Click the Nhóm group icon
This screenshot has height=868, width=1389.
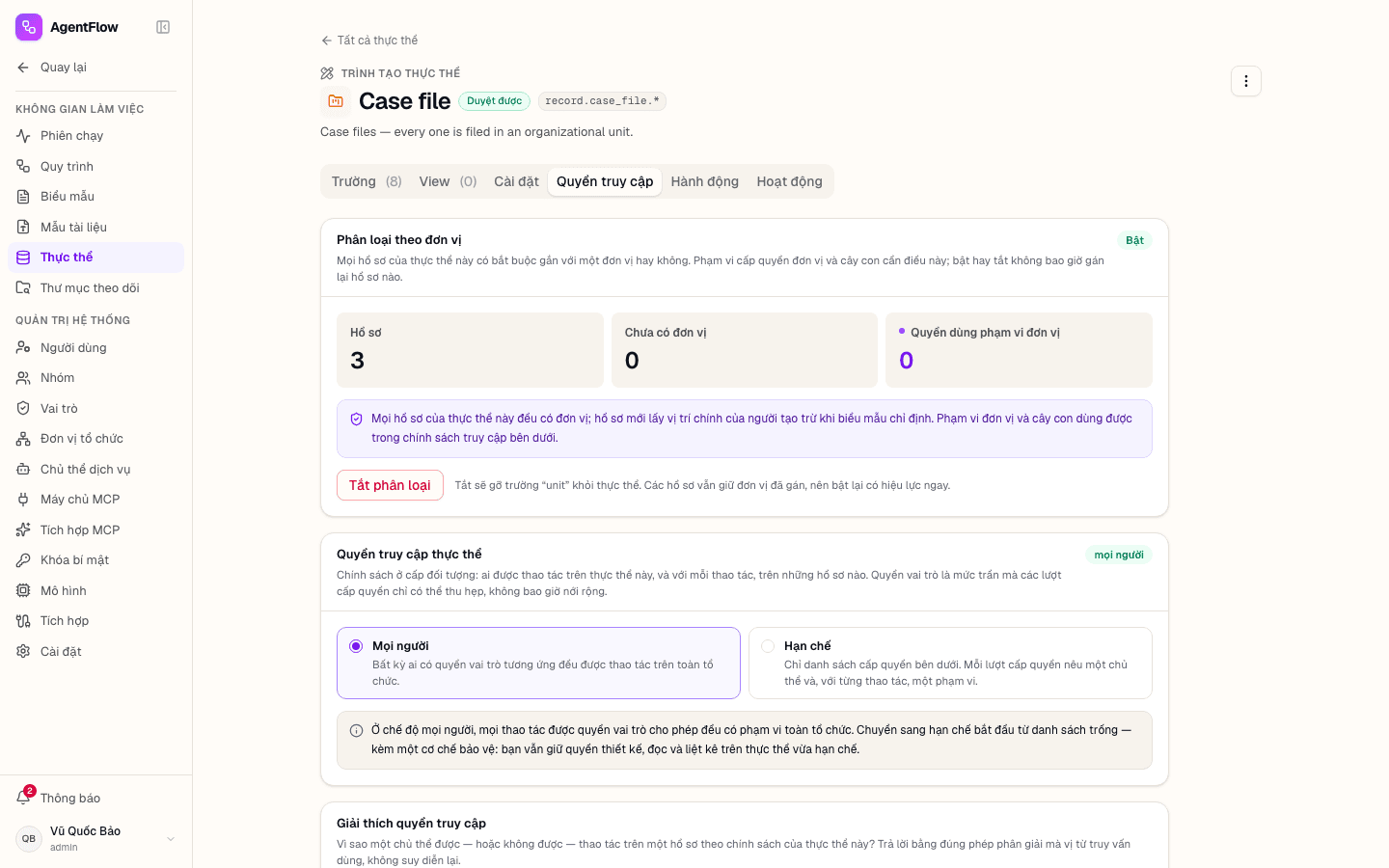(23, 378)
